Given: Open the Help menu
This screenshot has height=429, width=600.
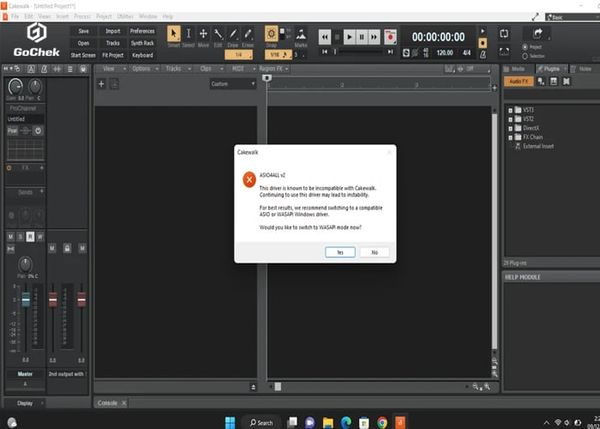Looking at the screenshot, I should [168, 16].
